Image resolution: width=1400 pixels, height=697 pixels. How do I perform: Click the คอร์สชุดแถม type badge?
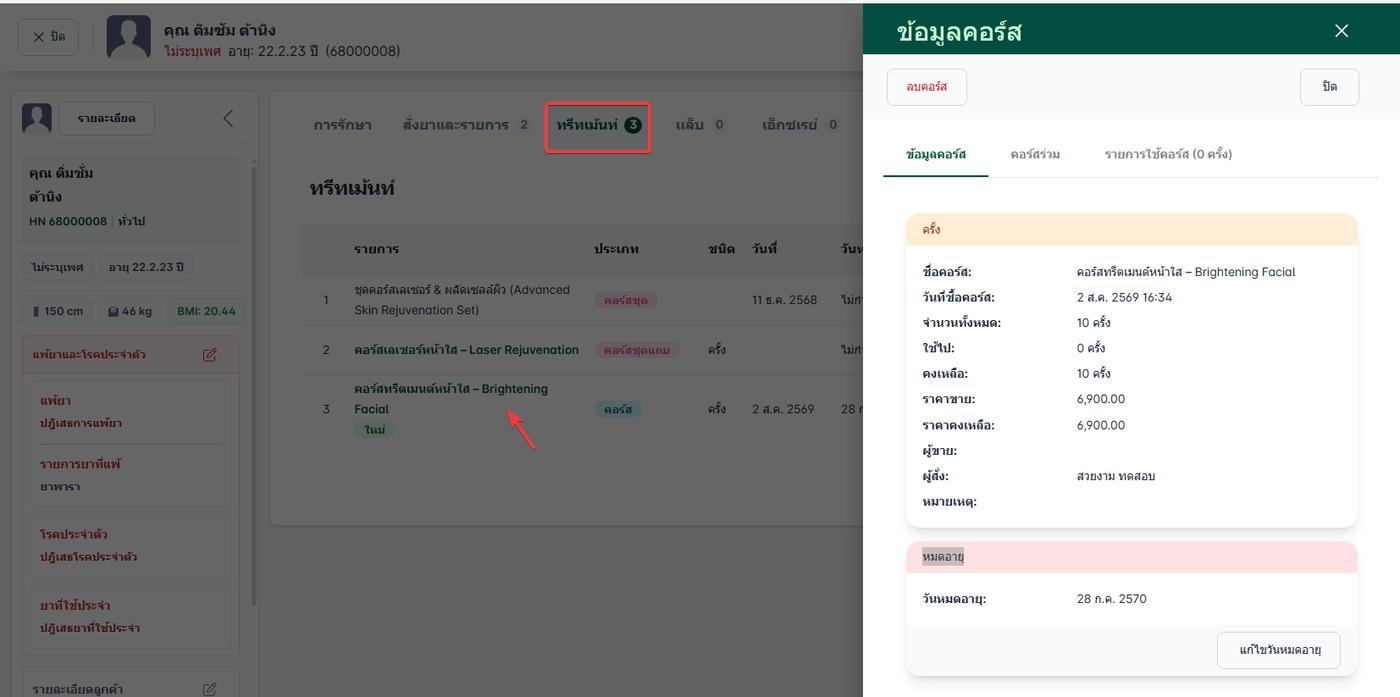click(636, 350)
